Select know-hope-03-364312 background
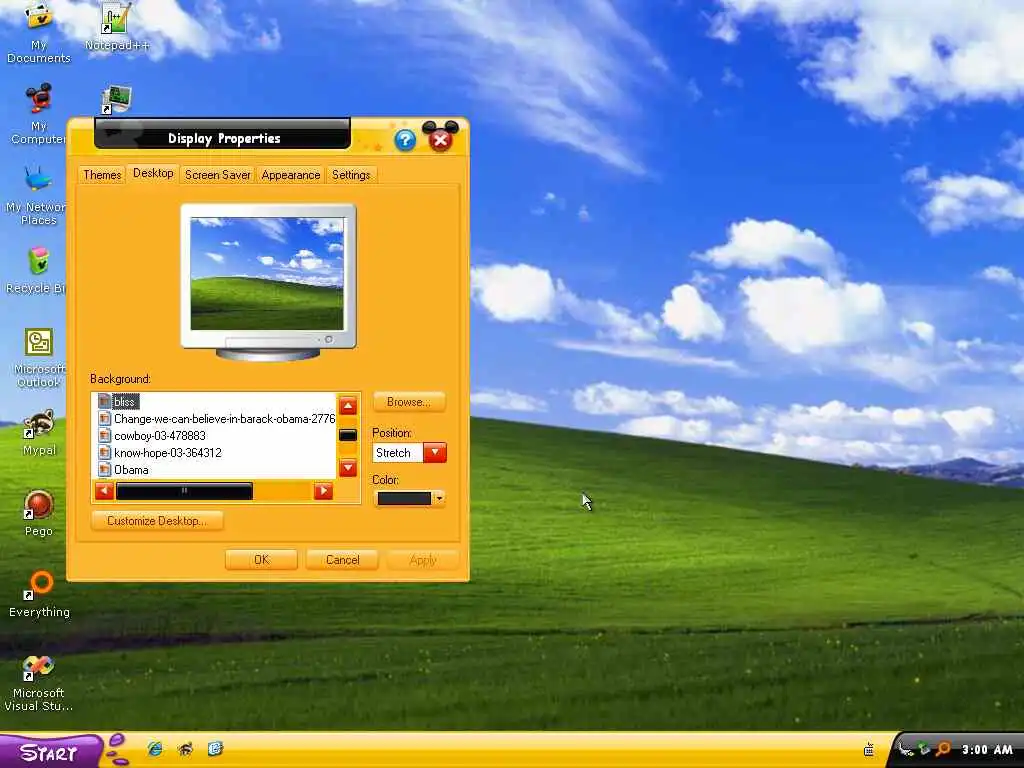This screenshot has height=768, width=1024. point(168,453)
